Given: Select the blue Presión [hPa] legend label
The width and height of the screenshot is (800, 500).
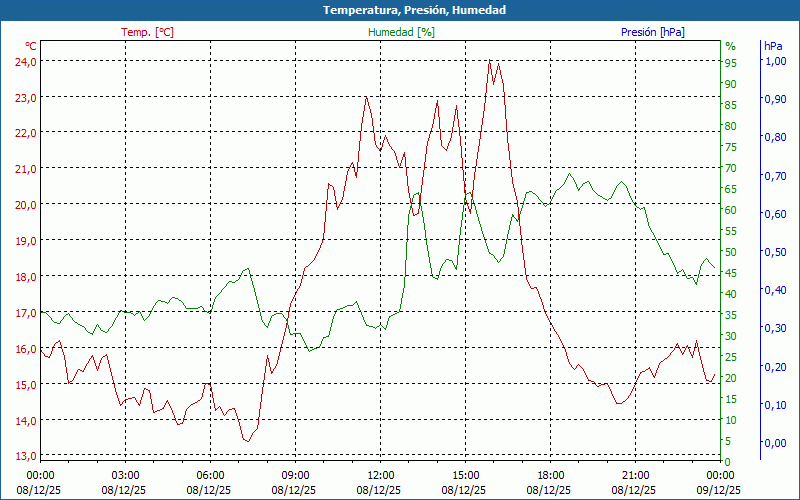Looking at the screenshot, I should 652,32.
